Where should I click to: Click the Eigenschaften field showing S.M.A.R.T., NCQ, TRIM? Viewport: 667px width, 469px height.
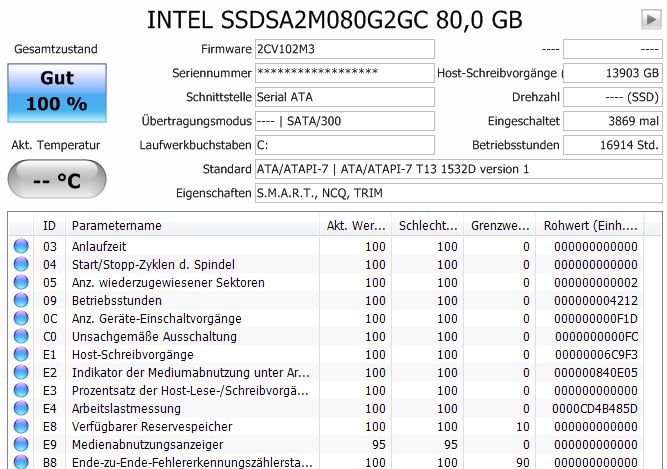click(457, 193)
